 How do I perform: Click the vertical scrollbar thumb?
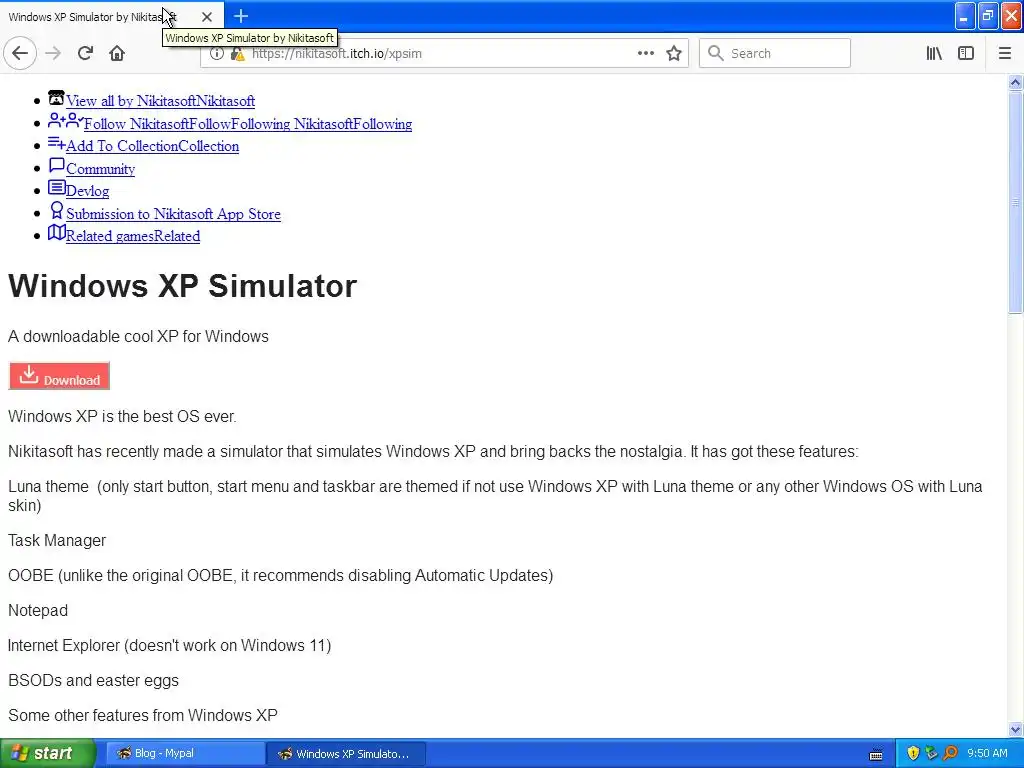click(1015, 202)
